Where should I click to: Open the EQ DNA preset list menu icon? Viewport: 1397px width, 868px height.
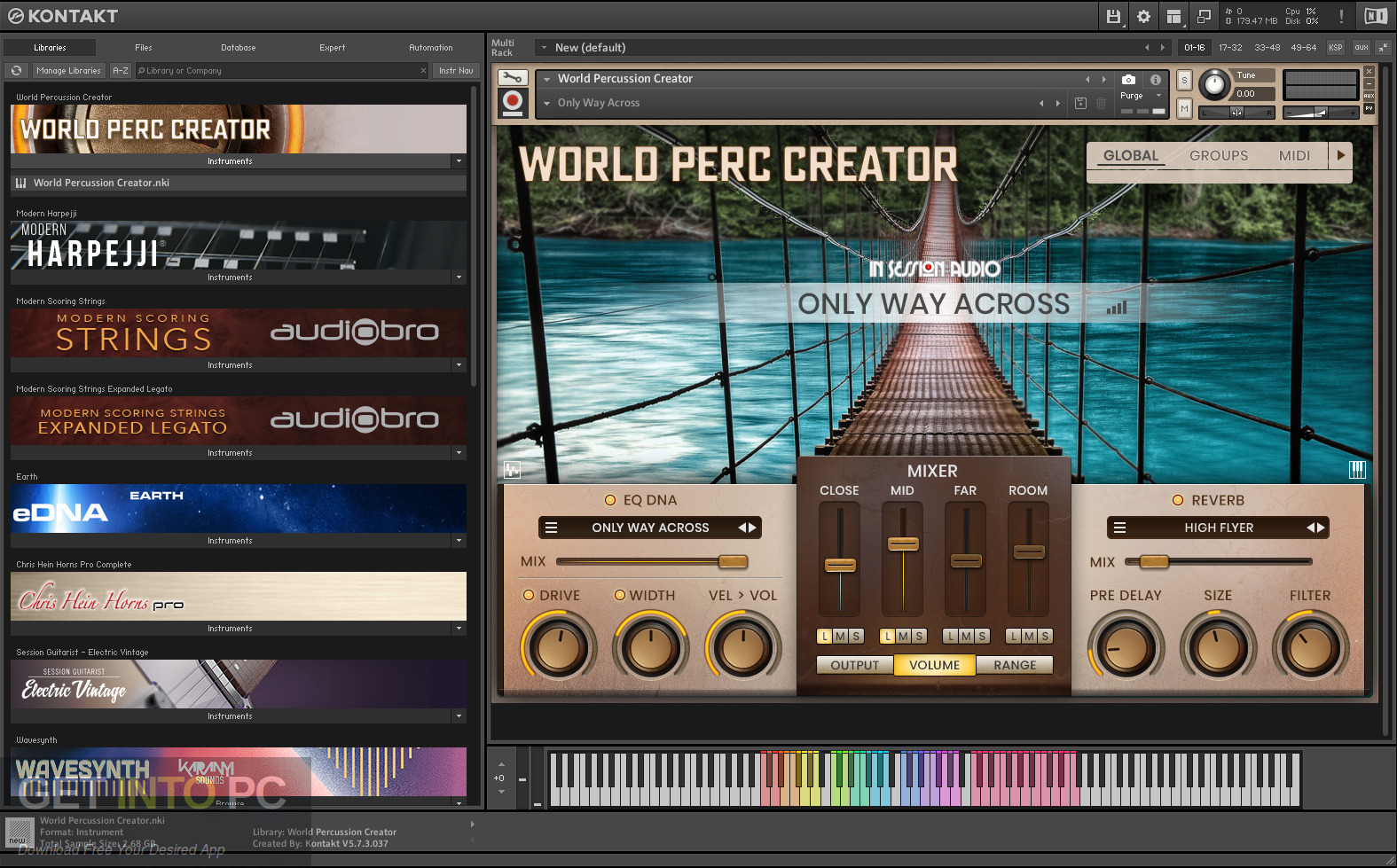(551, 528)
